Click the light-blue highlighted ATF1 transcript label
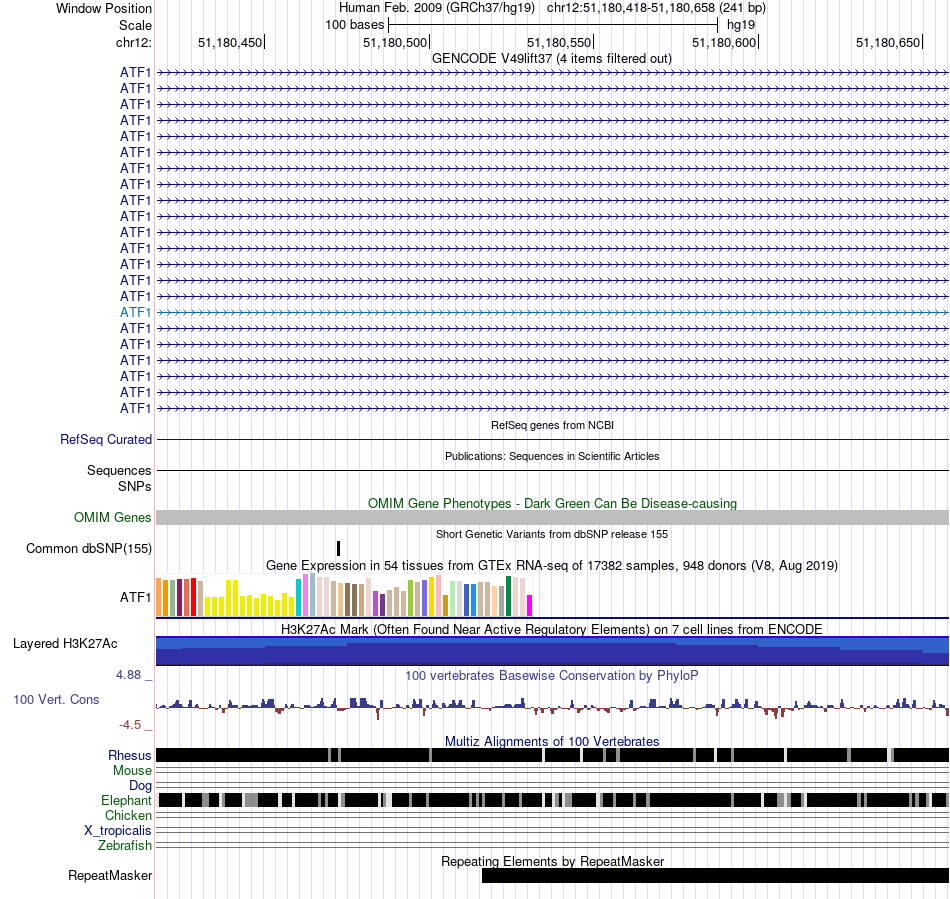Image resolution: width=950 pixels, height=899 pixels. coord(135,312)
